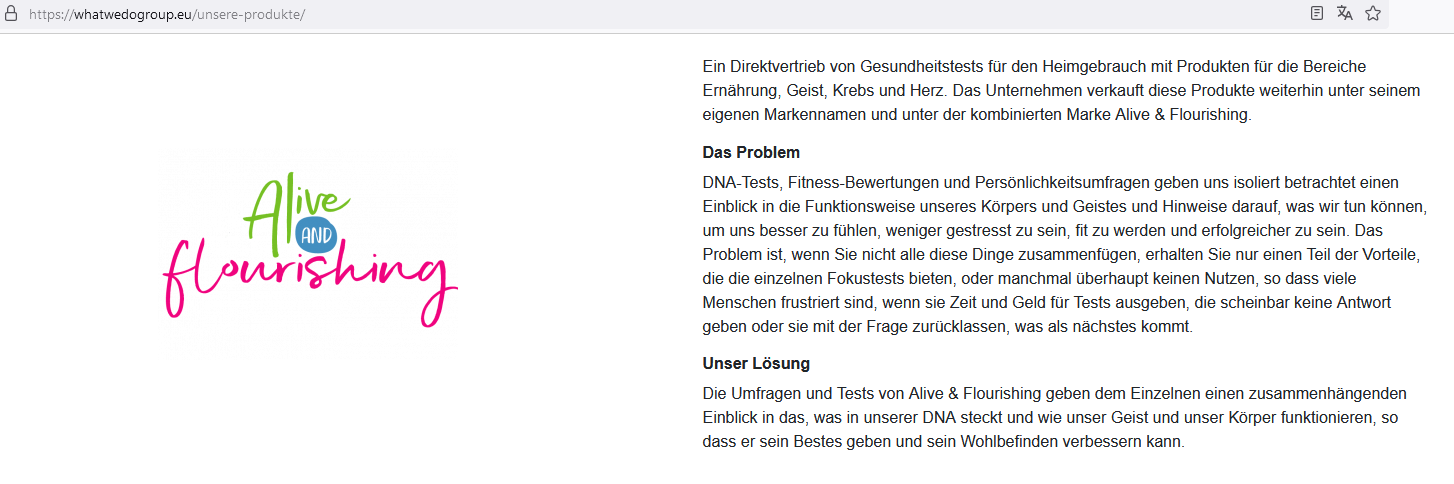
Task: Click the paragraph beginning with DNA-Tests, Fitness-Bewertungen
Action: pyautogui.click(x=1062, y=255)
